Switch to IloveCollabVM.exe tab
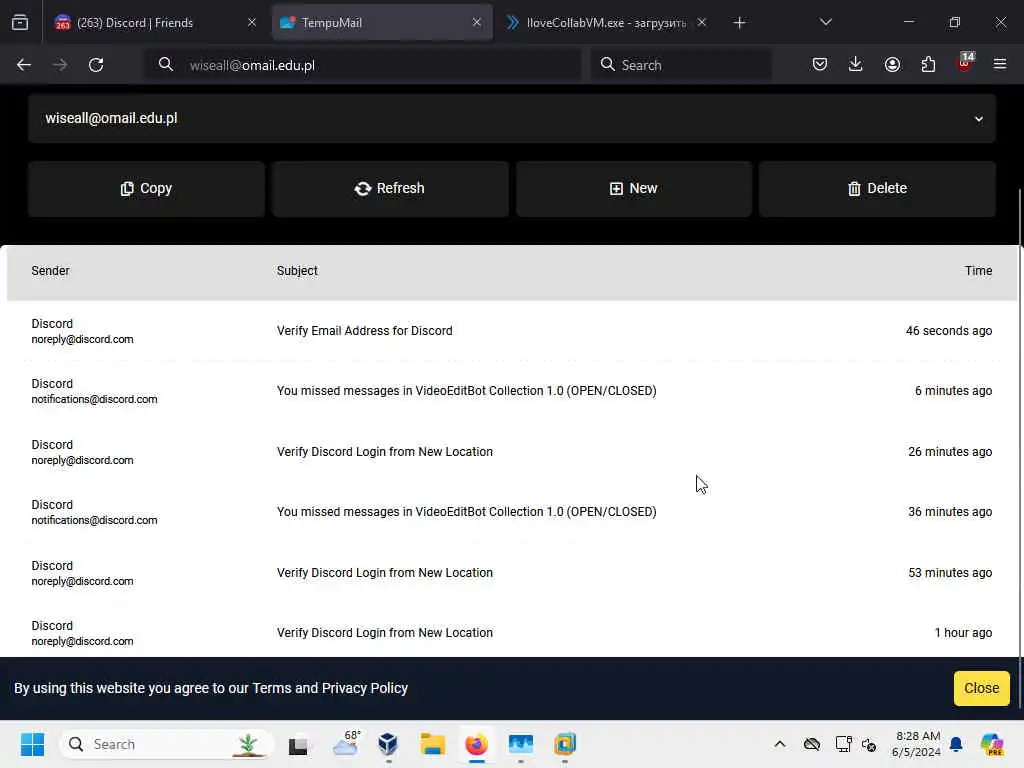1024x768 pixels. click(605, 23)
